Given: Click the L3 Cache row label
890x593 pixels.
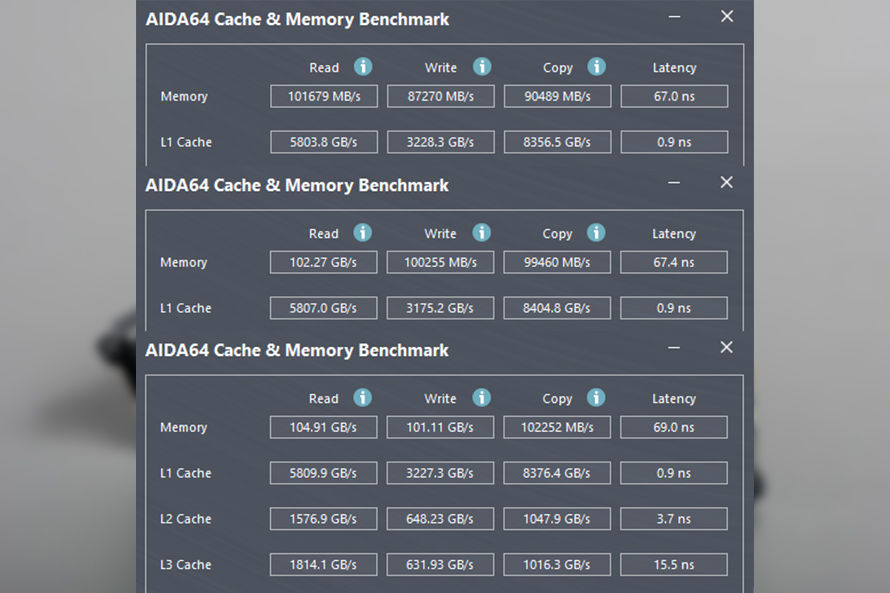Looking at the screenshot, I should click(186, 565).
